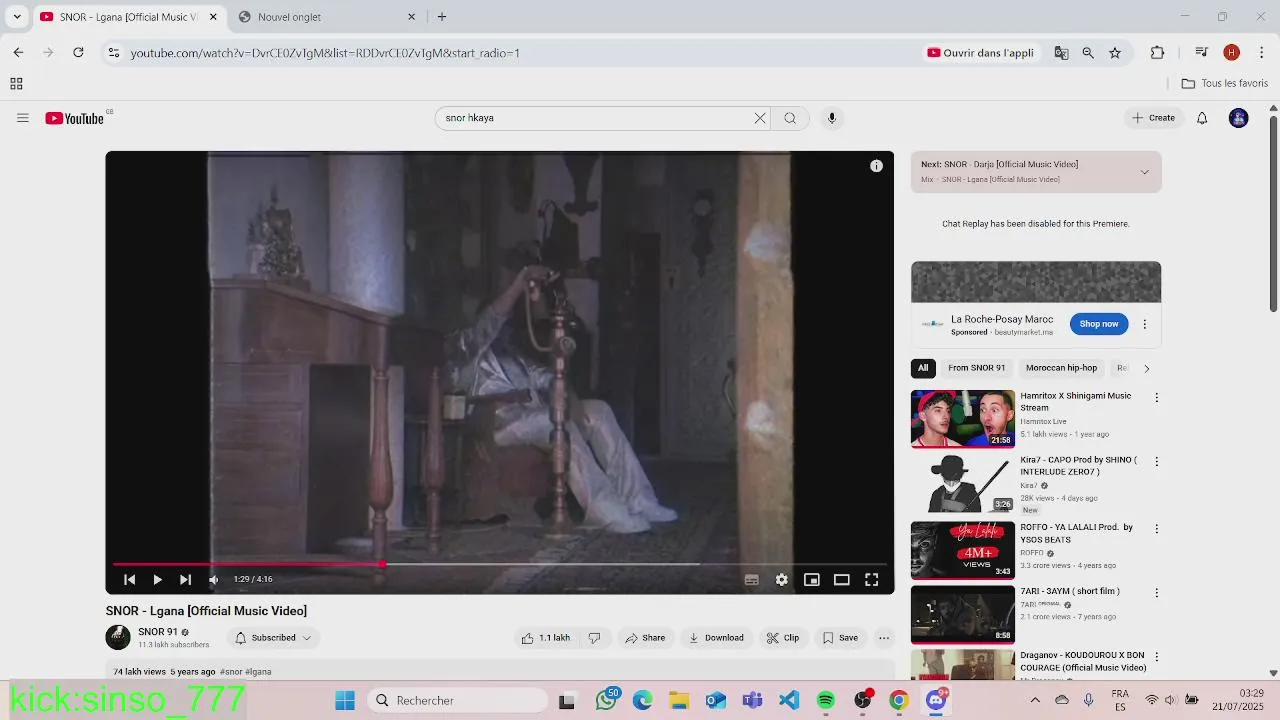1280x720 pixels.
Task: Open SNOR 91 channel name link
Action: tap(158, 632)
